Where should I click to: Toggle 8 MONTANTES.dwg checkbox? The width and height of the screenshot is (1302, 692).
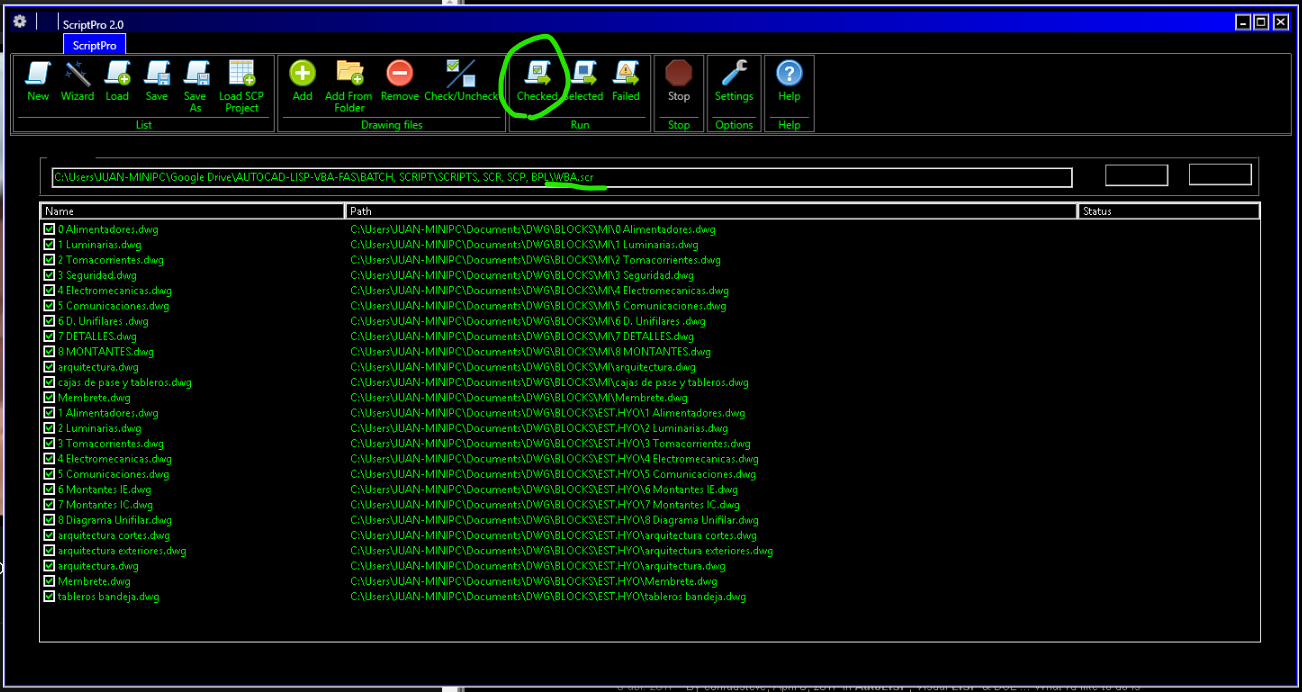pyautogui.click(x=49, y=351)
